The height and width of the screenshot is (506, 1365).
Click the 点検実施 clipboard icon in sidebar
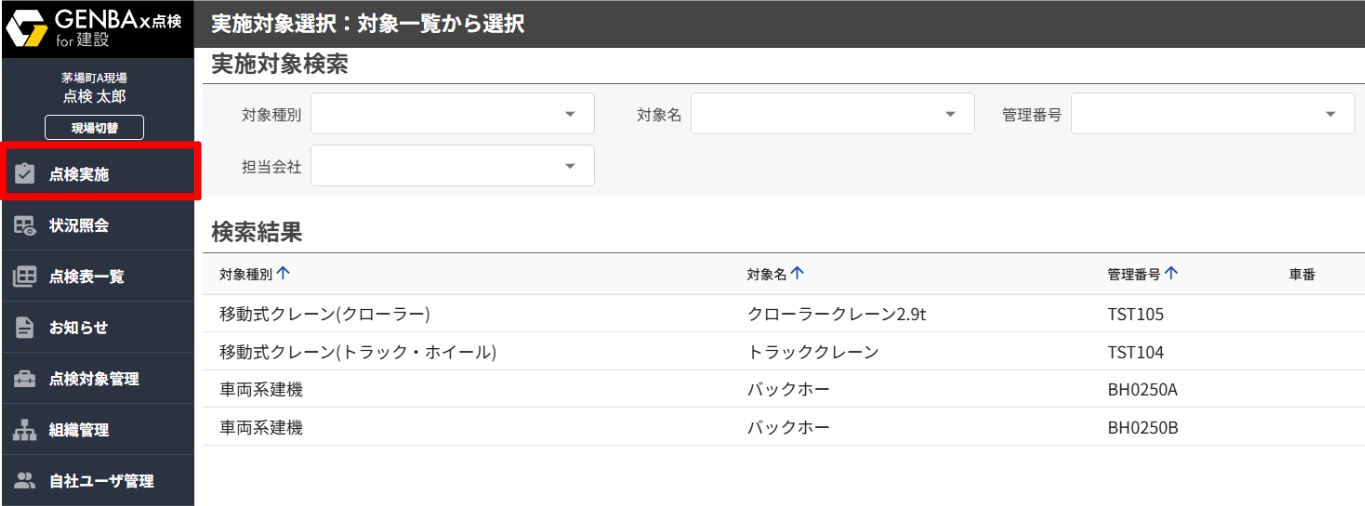(x=25, y=174)
